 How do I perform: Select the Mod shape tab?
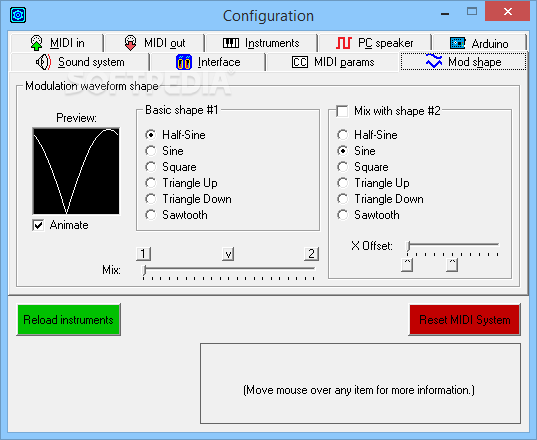[x=463, y=61]
